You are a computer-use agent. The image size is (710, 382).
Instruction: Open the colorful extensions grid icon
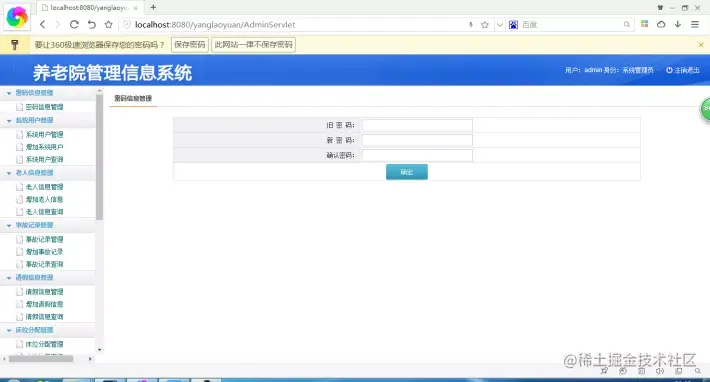point(644,24)
